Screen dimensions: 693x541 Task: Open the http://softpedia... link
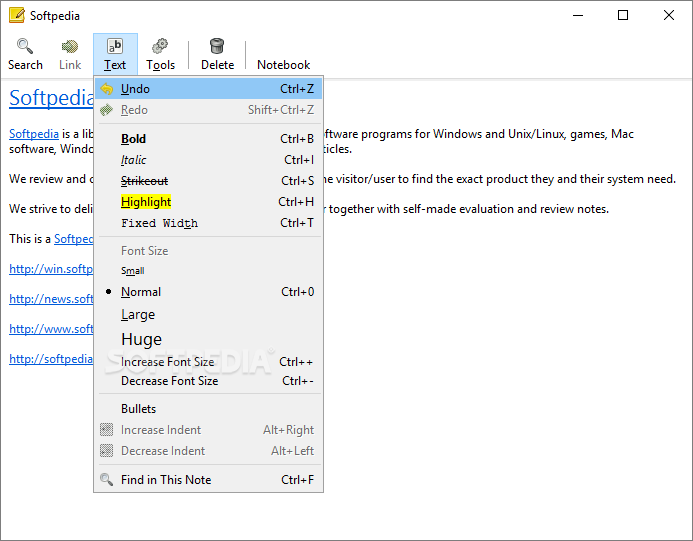pos(51,359)
